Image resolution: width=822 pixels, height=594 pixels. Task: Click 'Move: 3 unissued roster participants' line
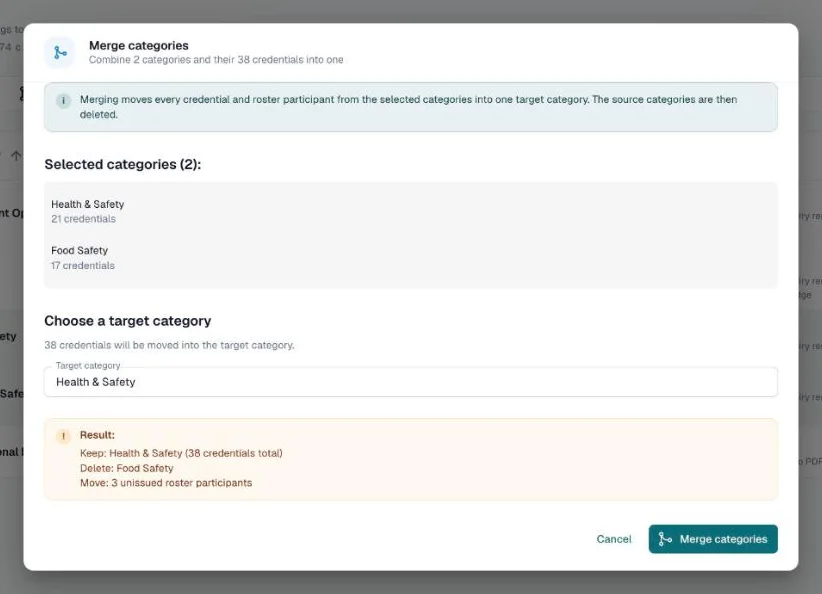[x=166, y=483]
